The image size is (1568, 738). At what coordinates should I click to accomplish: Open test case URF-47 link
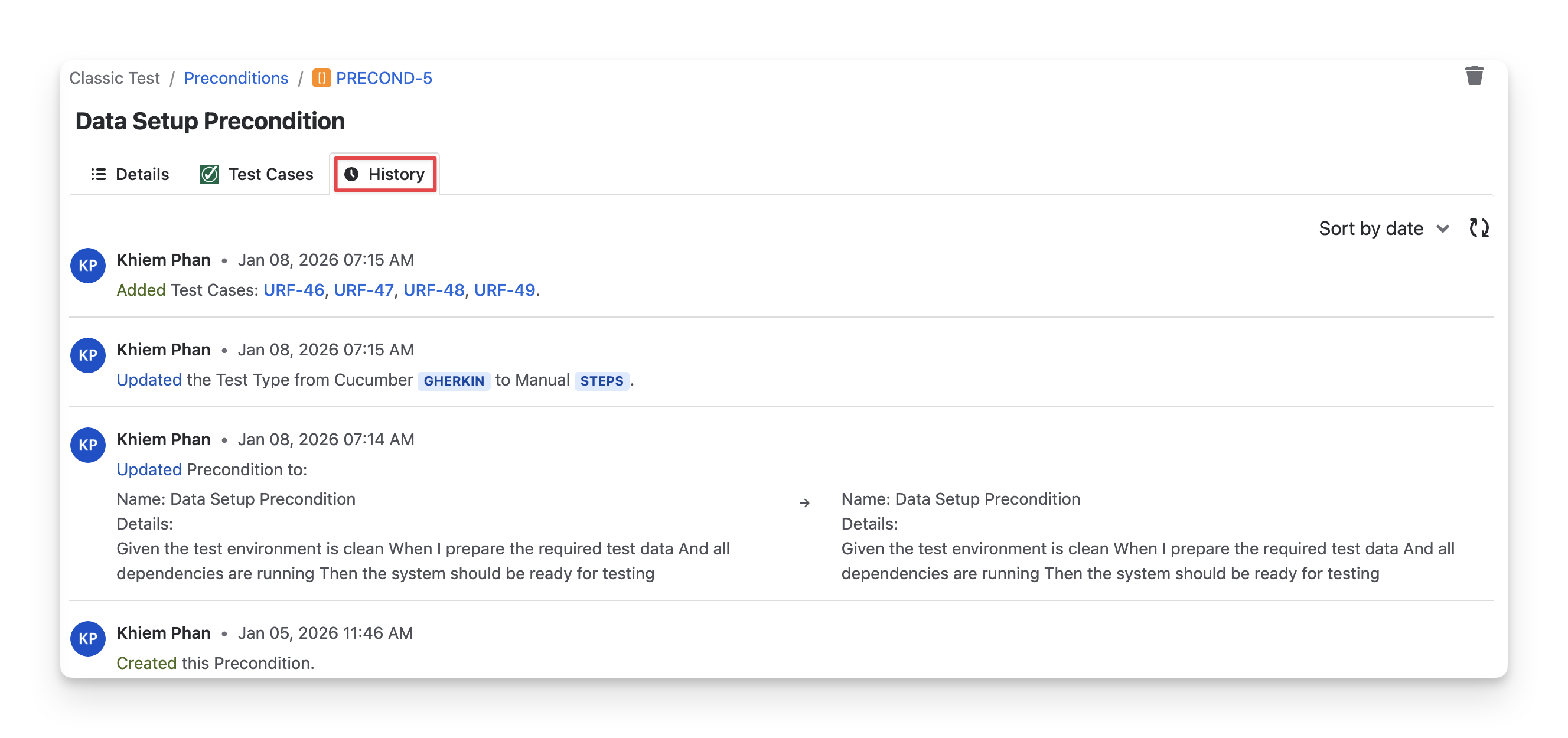coord(363,290)
